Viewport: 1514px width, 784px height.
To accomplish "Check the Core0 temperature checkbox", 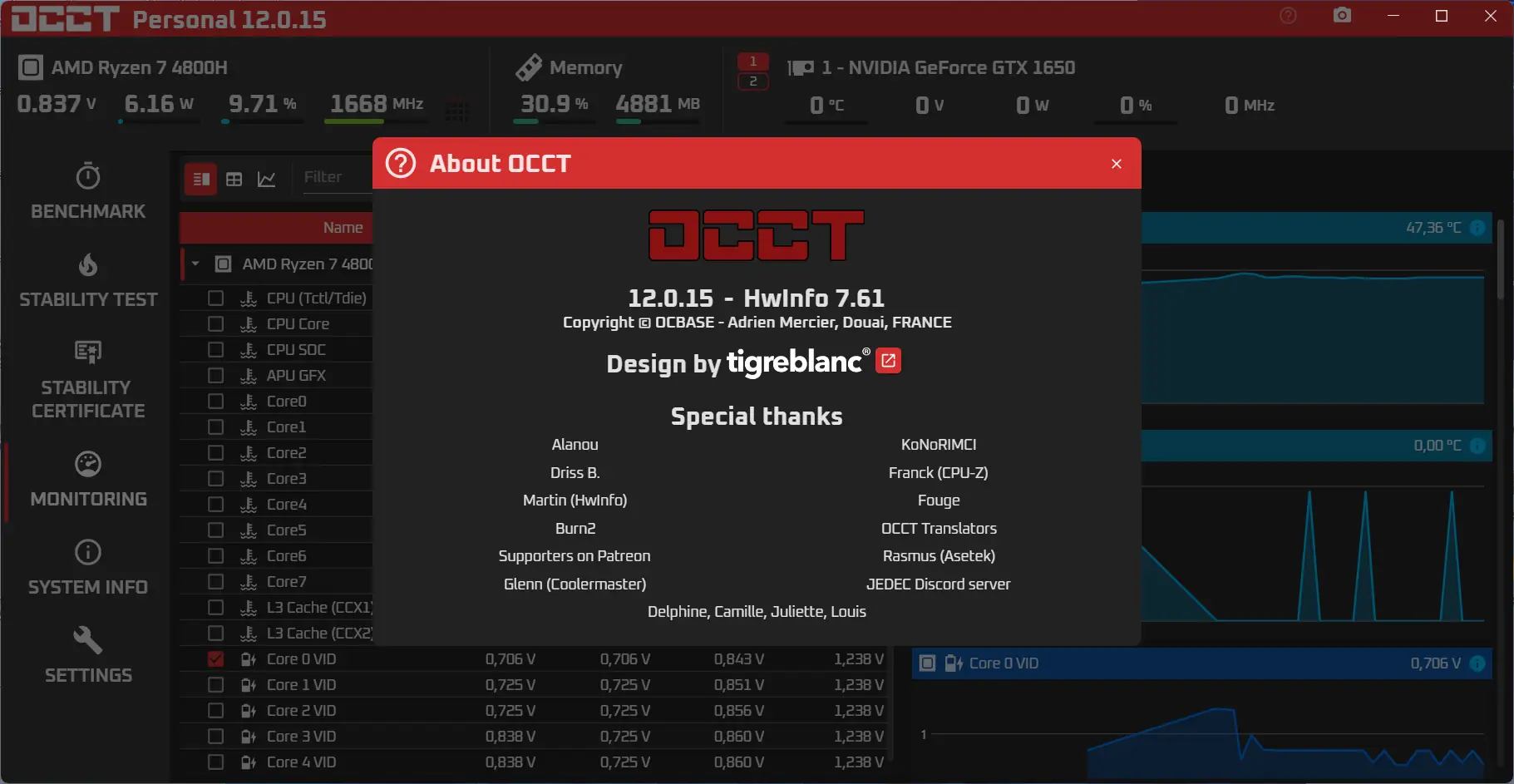I will [215, 401].
